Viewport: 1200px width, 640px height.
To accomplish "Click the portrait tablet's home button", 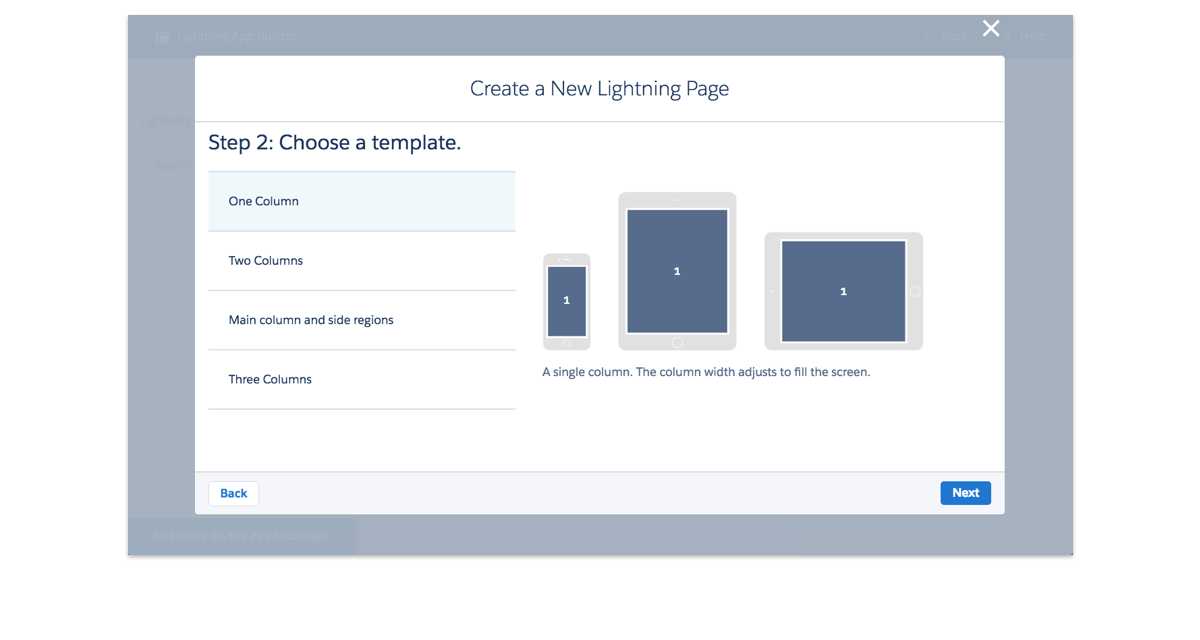I will pyautogui.click(x=677, y=342).
